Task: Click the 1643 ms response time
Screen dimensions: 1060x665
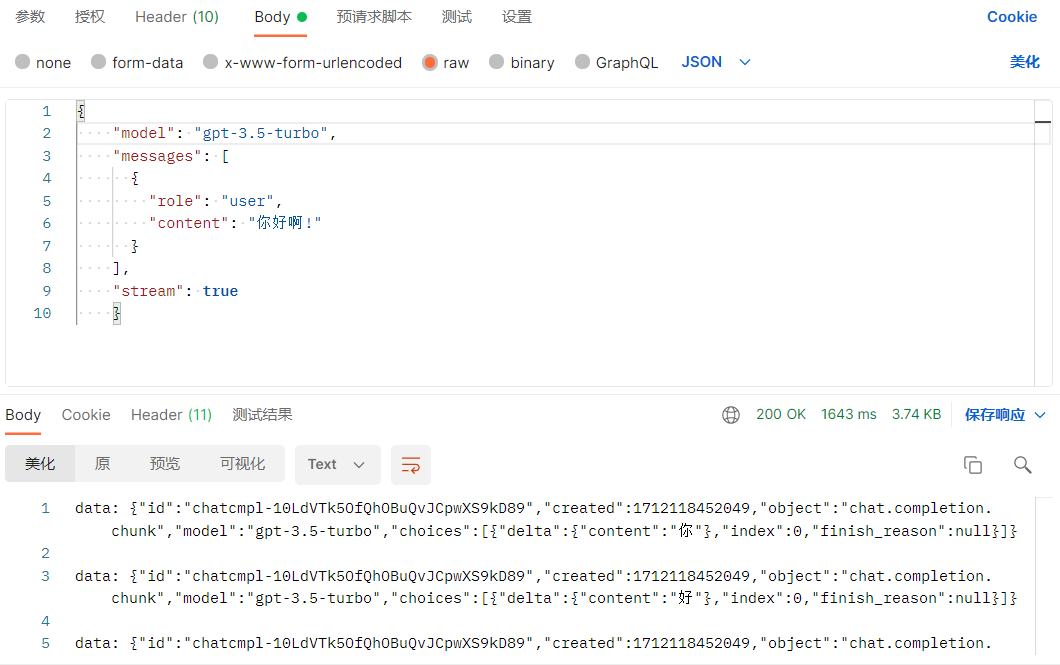Action: (x=848, y=414)
